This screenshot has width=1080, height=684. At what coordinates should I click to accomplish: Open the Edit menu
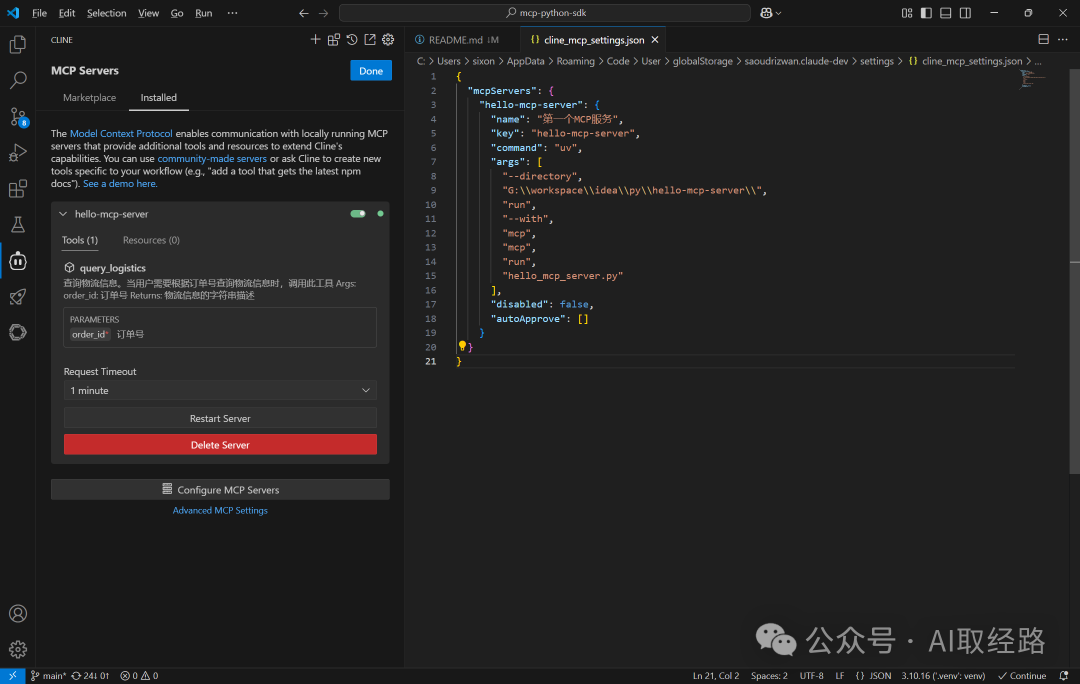[x=67, y=13]
